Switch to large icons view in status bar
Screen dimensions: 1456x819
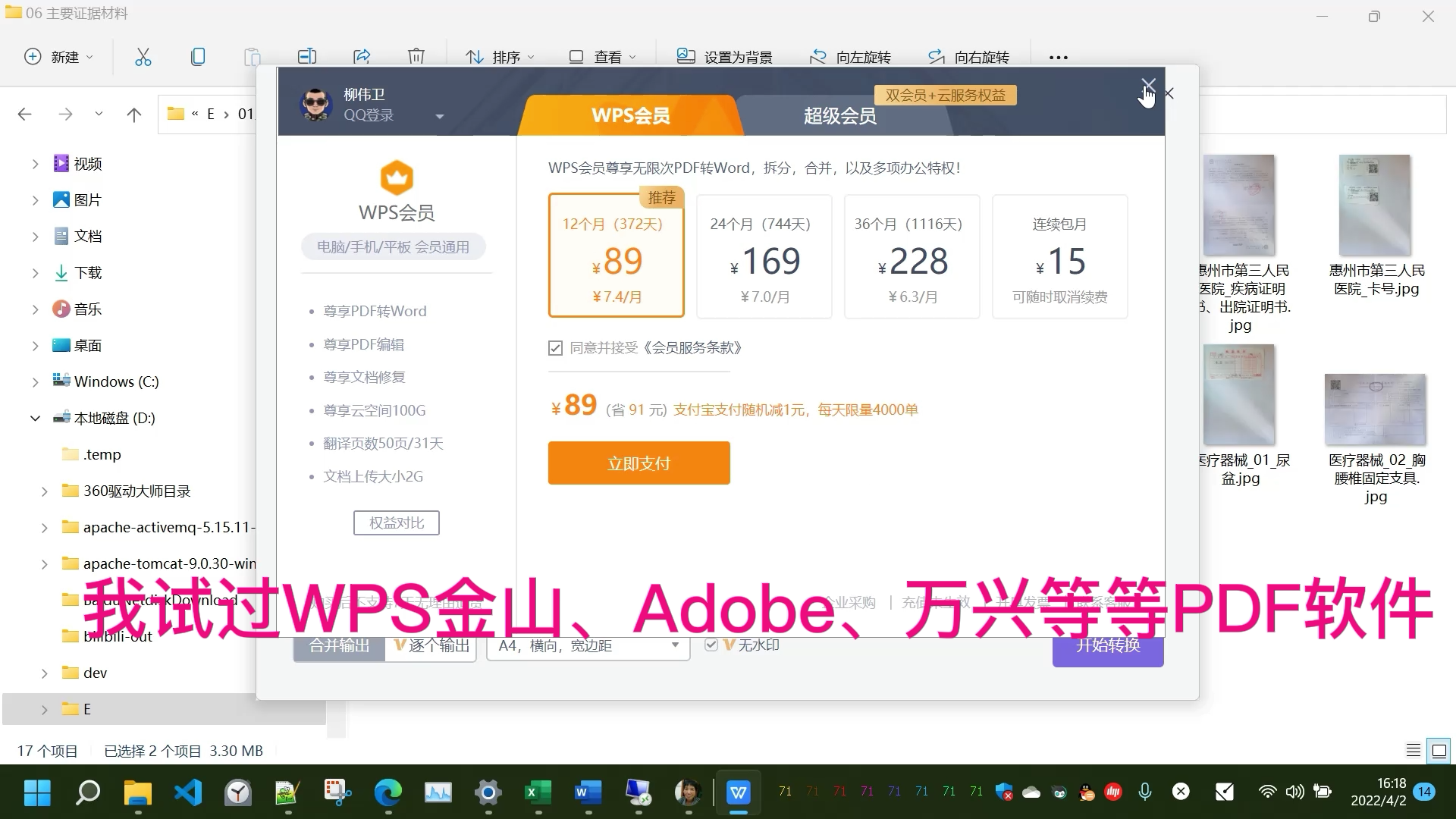(1439, 751)
